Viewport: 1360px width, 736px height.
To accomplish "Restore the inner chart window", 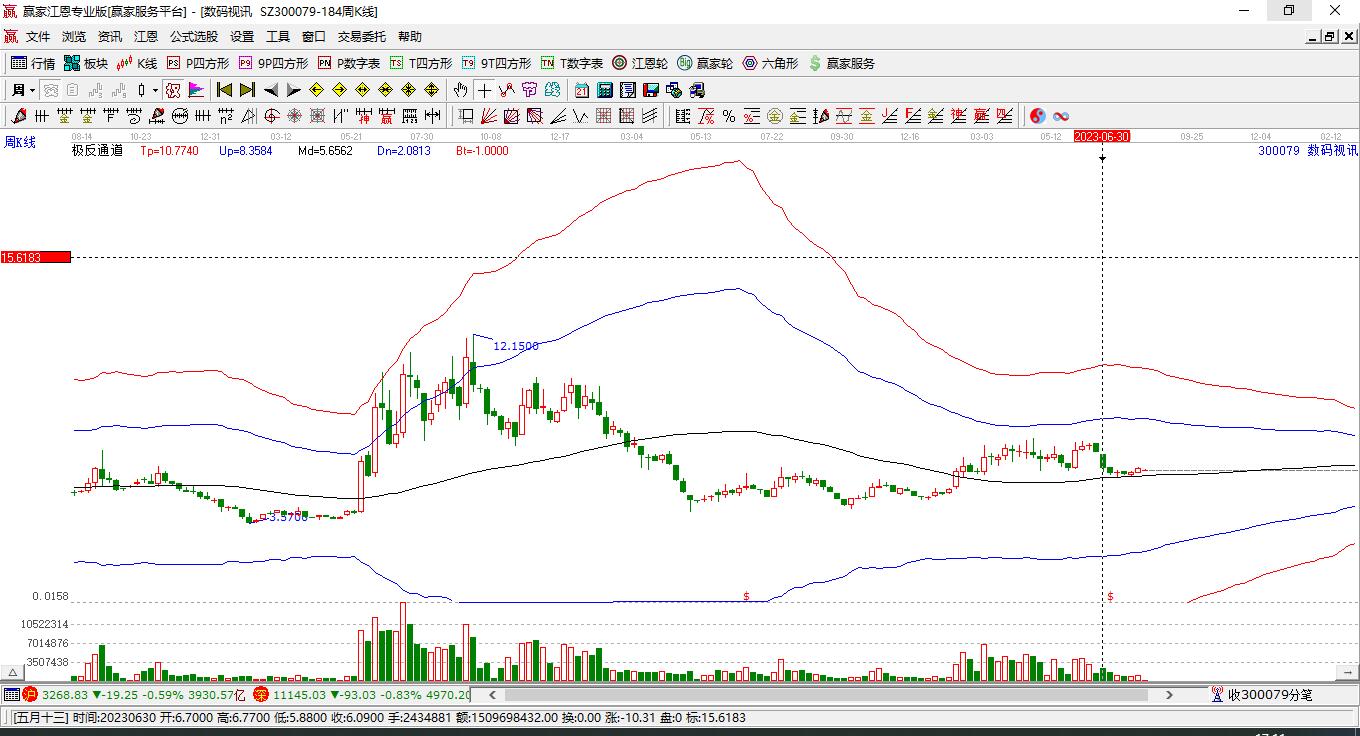I will click(1329, 37).
